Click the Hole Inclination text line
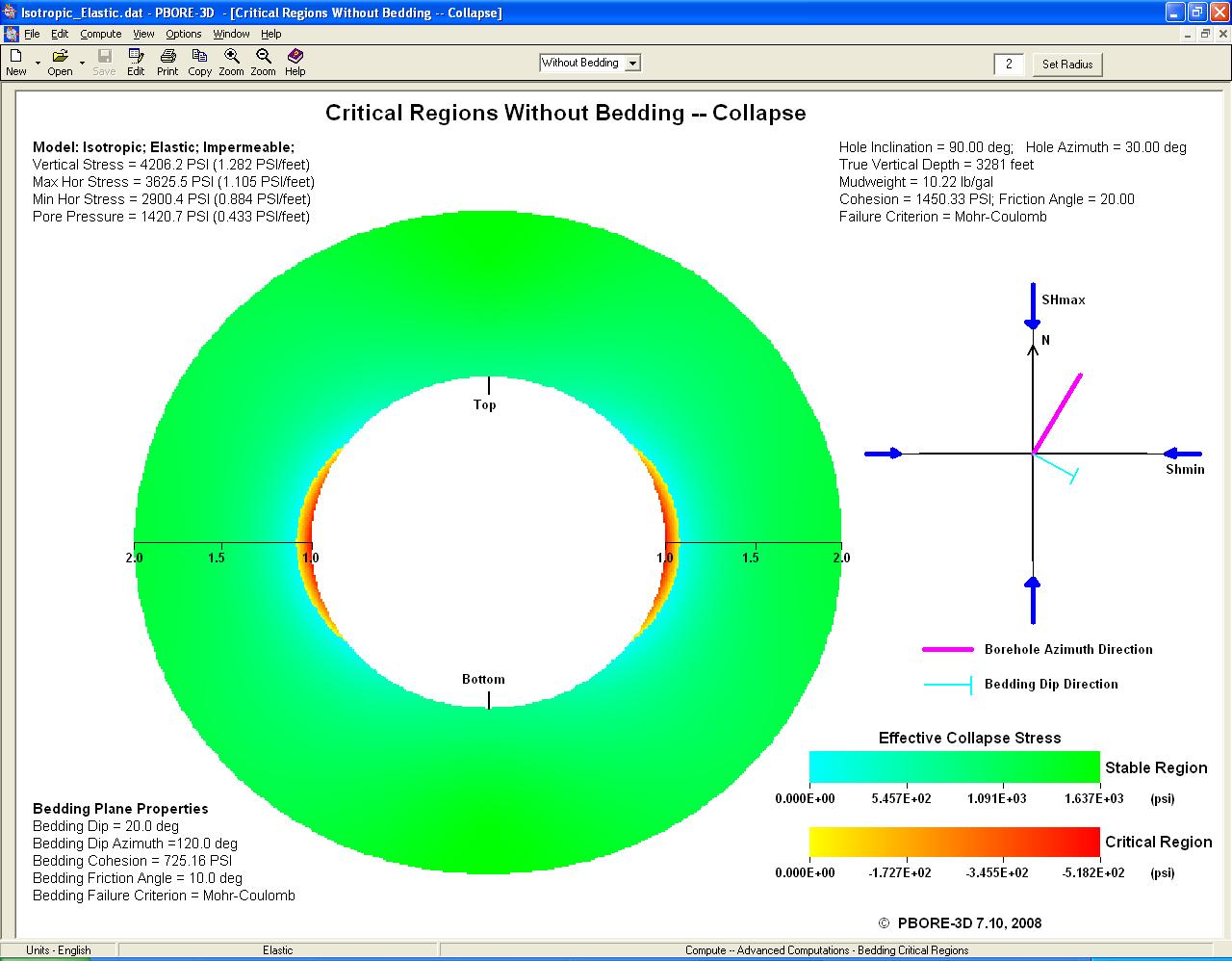The image size is (1232, 961). 1013,147
